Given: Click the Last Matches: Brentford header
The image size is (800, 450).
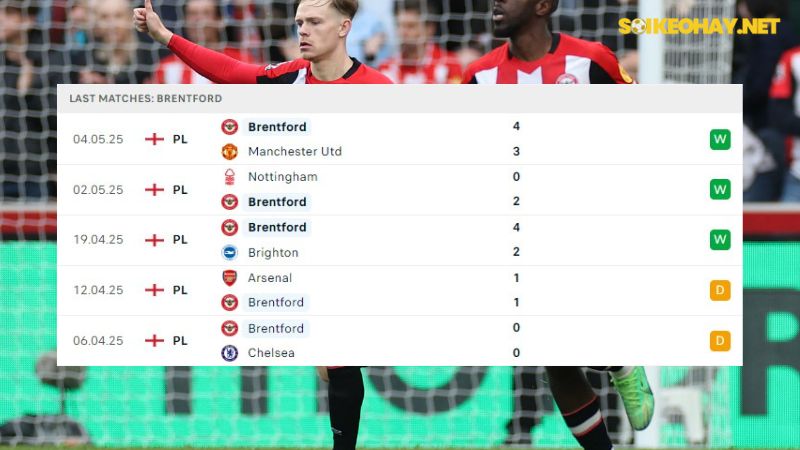Looking at the screenshot, I should (145, 98).
